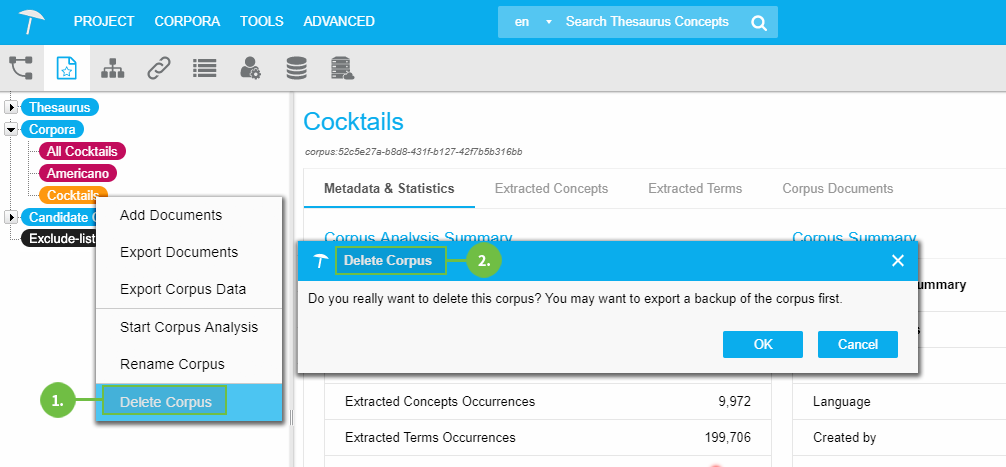Click the search magnifier icon

pyautogui.click(x=759, y=22)
